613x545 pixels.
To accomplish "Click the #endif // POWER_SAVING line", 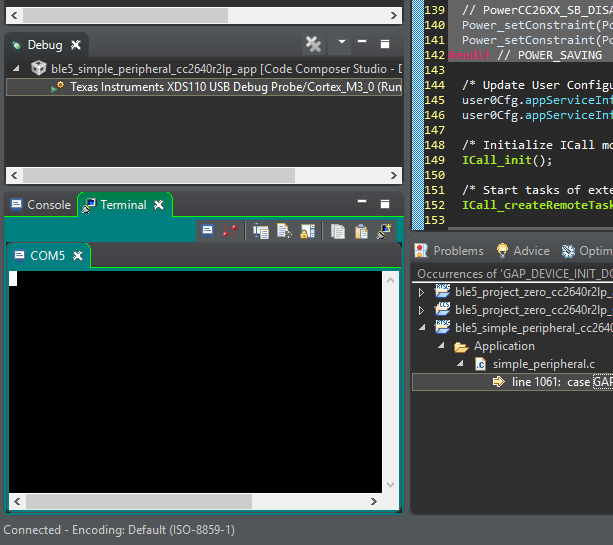I will coord(525,55).
